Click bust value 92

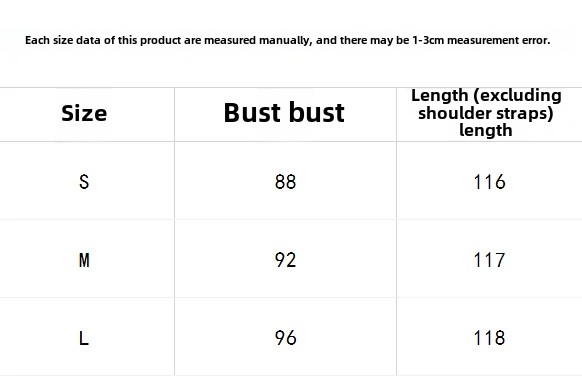[x=285, y=260]
